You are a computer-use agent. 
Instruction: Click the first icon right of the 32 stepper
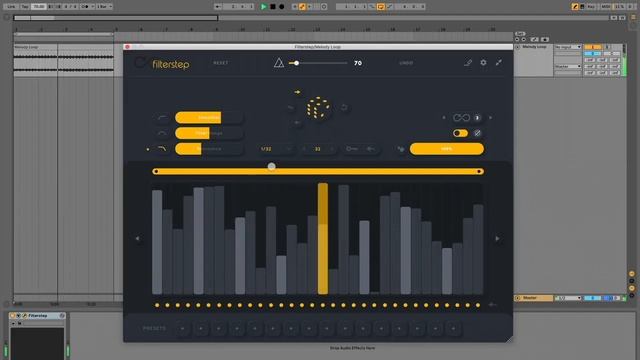pyautogui.click(x=352, y=149)
